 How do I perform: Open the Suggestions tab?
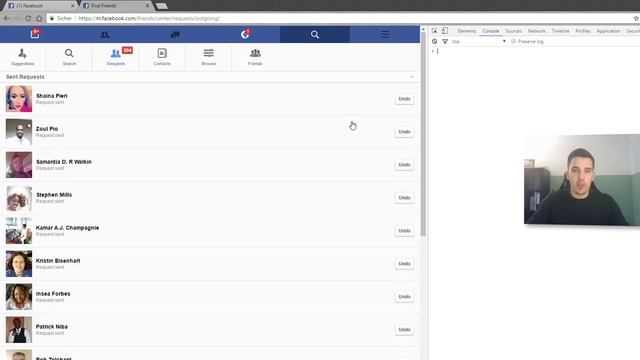click(x=23, y=57)
